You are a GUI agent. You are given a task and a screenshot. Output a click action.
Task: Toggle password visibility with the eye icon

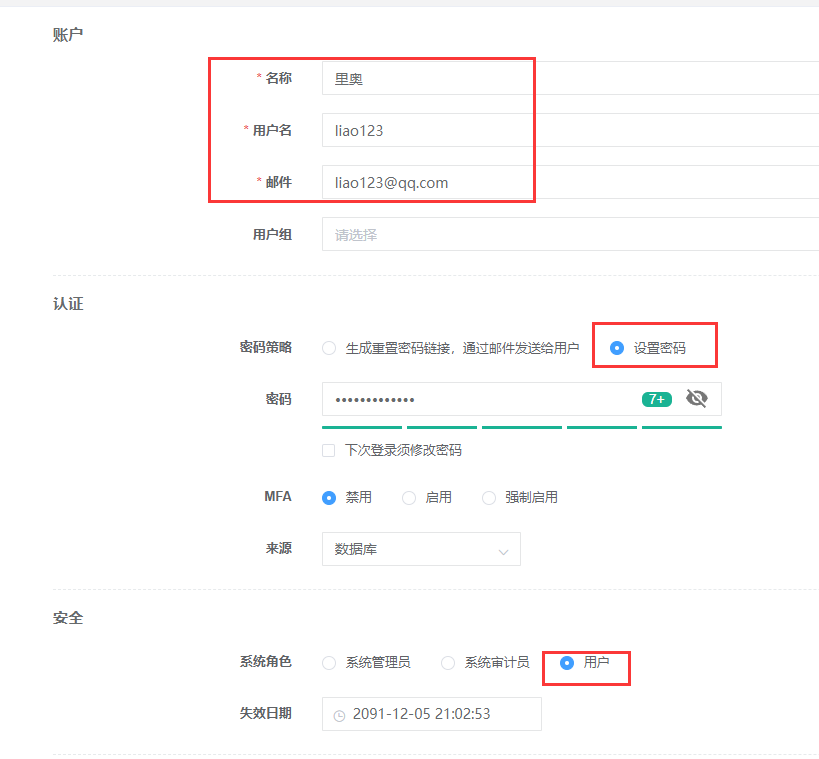[697, 398]
